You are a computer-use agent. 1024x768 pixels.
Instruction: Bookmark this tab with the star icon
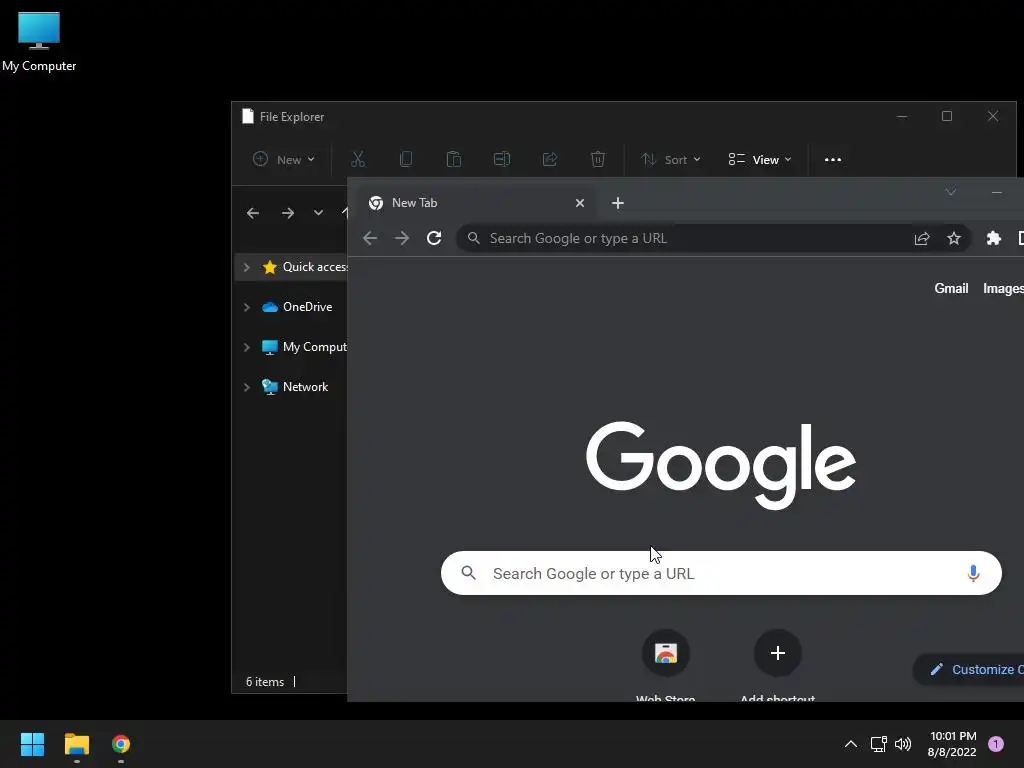(953, 238)
